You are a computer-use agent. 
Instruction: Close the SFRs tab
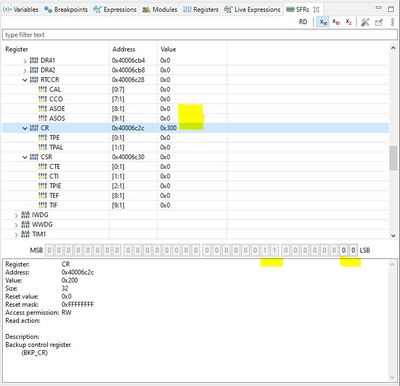pos(316,10)
